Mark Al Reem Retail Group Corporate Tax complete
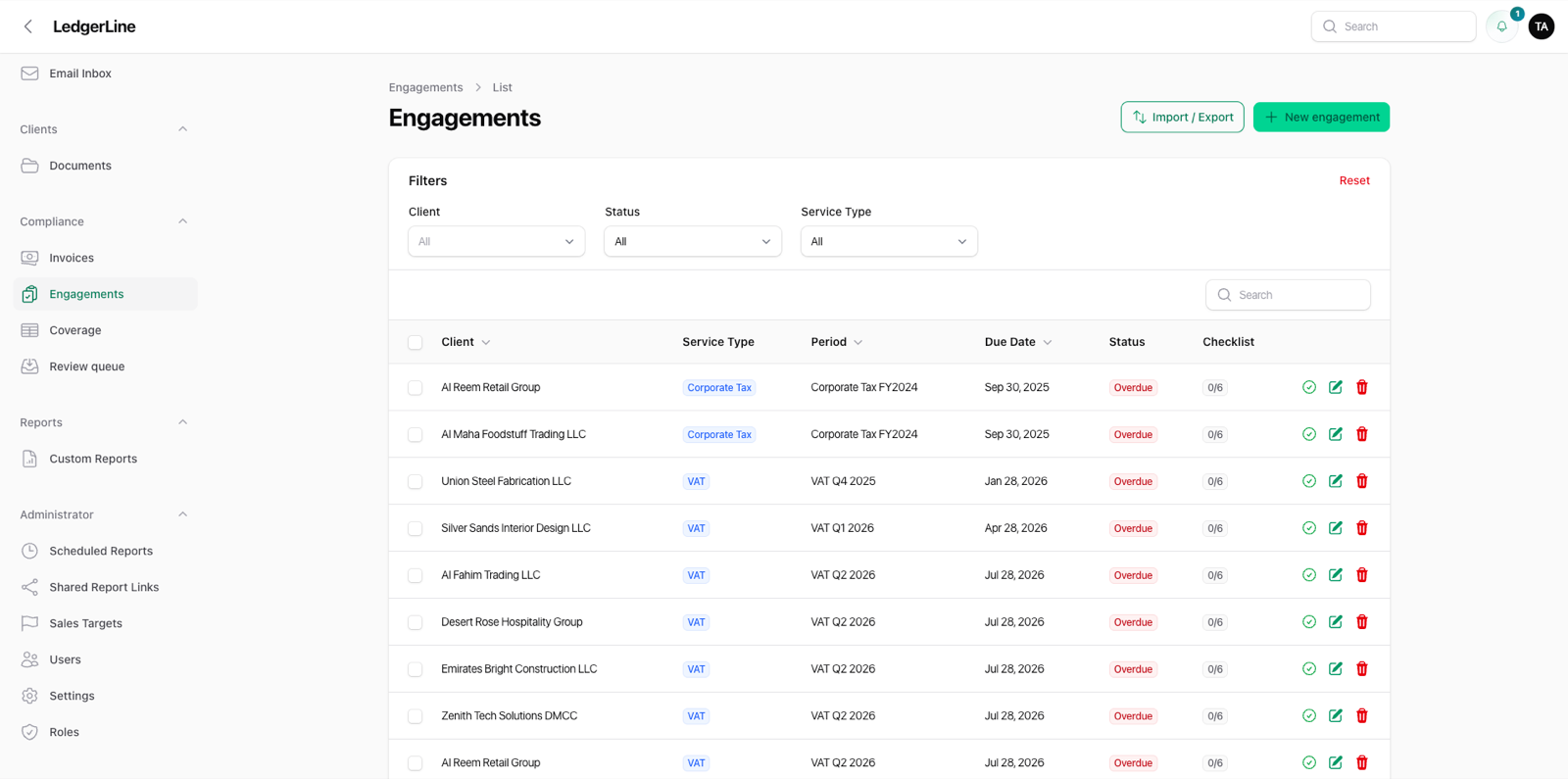This screenshot has width=1568, height=779. [1309, 387]
